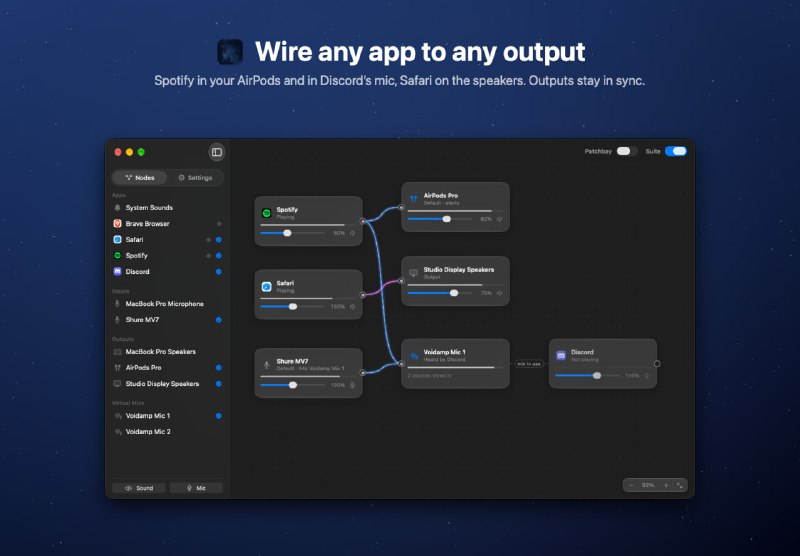Click '2 sources wired in' text
This screenshot has width=800, height=556.
pyautogui.click(x=429, y=375)
